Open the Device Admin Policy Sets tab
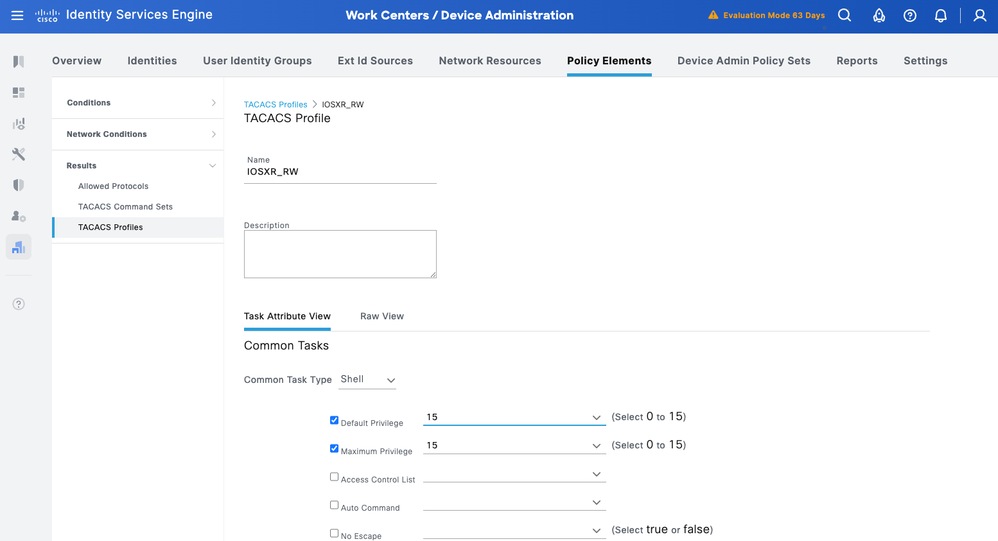Image resolution: width=998 pixels, height=541 pixels. click(x=744, y=61)
